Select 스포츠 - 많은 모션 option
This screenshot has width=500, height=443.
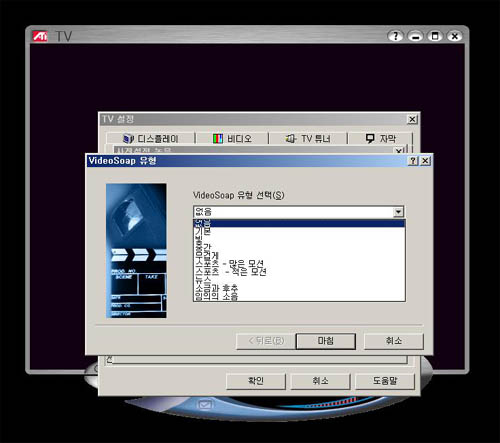coord(299,264)
